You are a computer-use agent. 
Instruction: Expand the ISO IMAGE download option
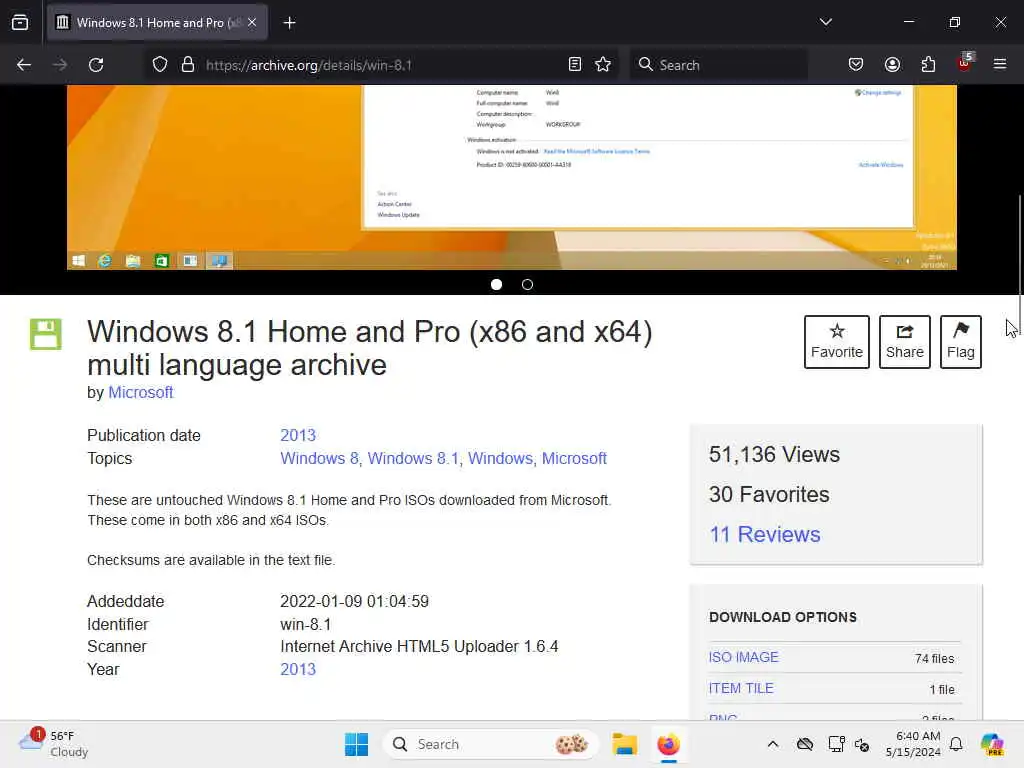[x=743, y=657]
